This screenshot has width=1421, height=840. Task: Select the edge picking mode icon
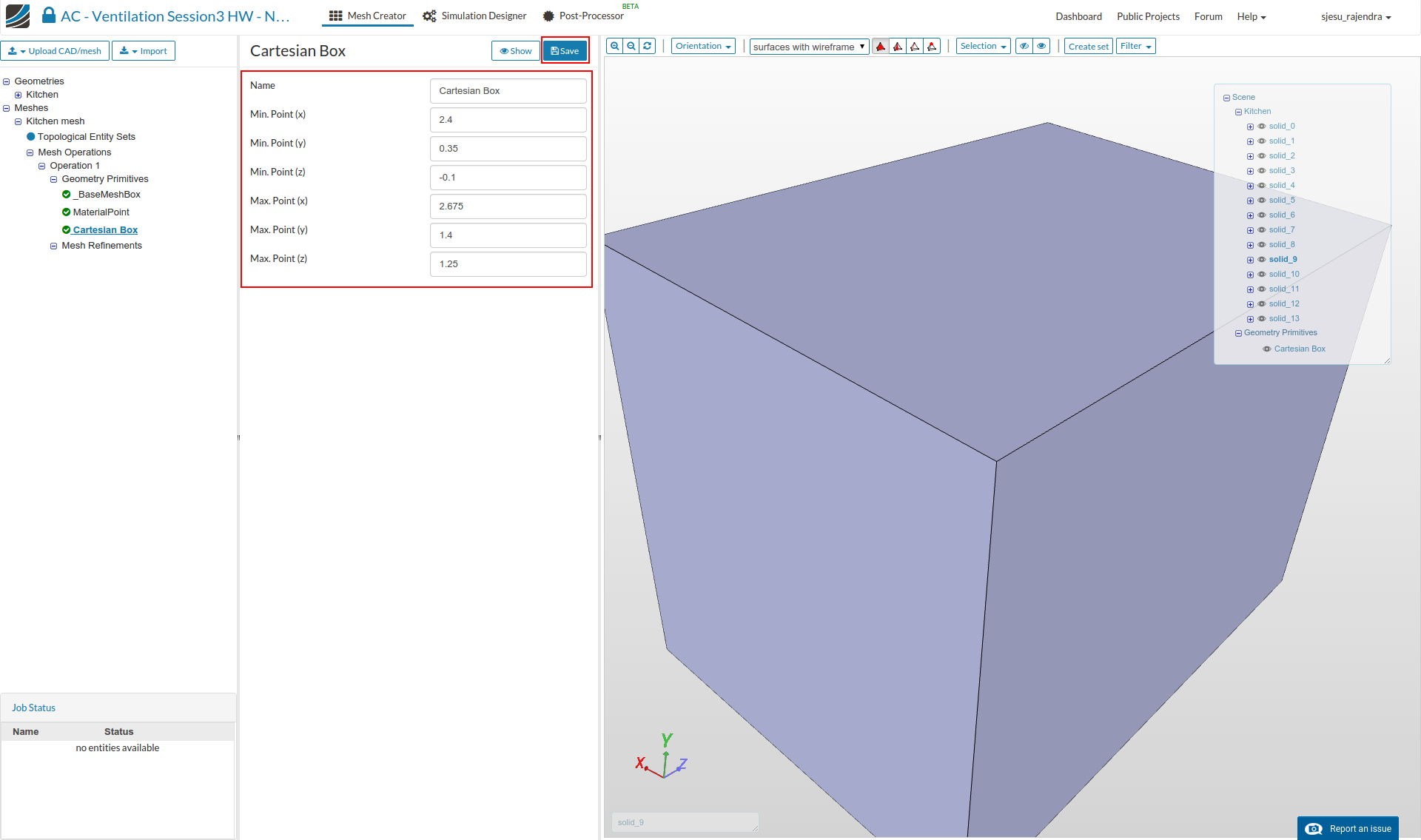[x=915, y=47]
